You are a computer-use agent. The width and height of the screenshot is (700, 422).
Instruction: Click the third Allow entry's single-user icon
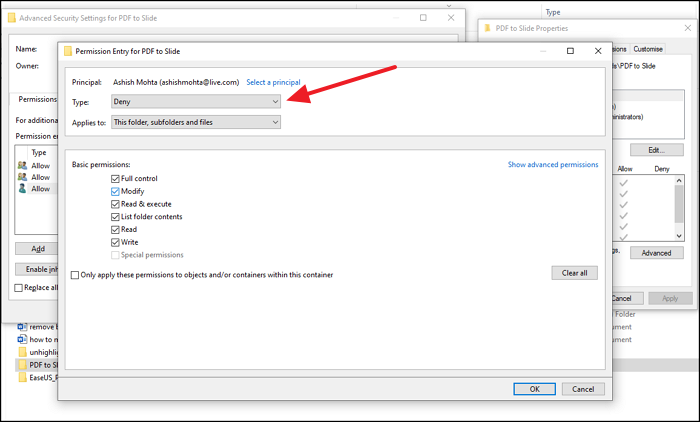click(22, 188)
